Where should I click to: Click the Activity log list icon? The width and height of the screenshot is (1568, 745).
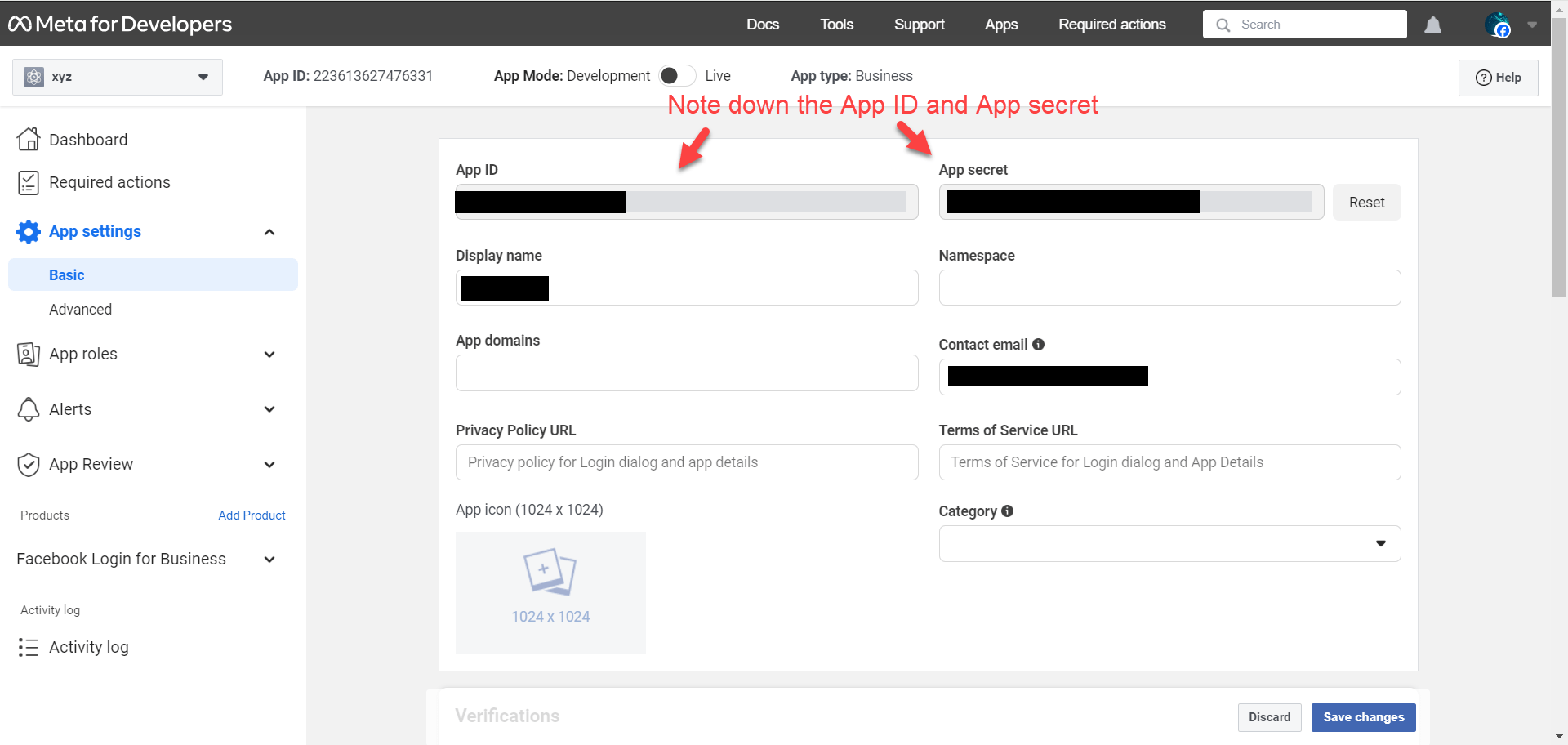click(29, 648)
